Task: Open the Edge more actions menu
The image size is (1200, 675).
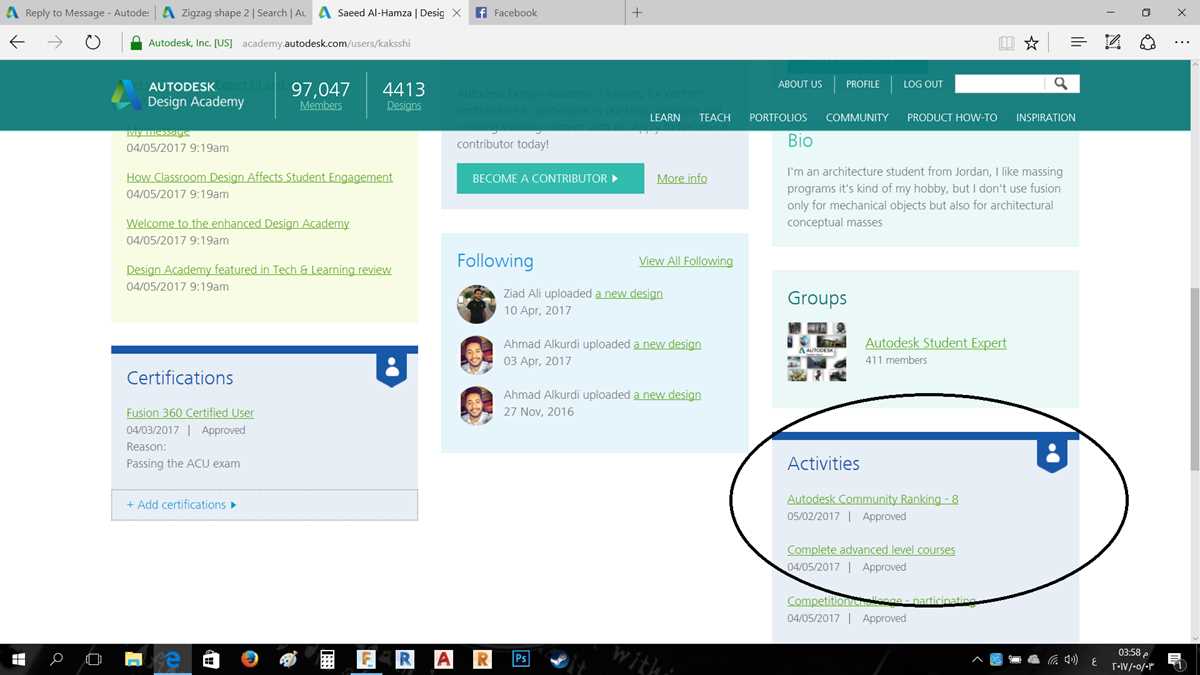Action: pos(1181,43)
